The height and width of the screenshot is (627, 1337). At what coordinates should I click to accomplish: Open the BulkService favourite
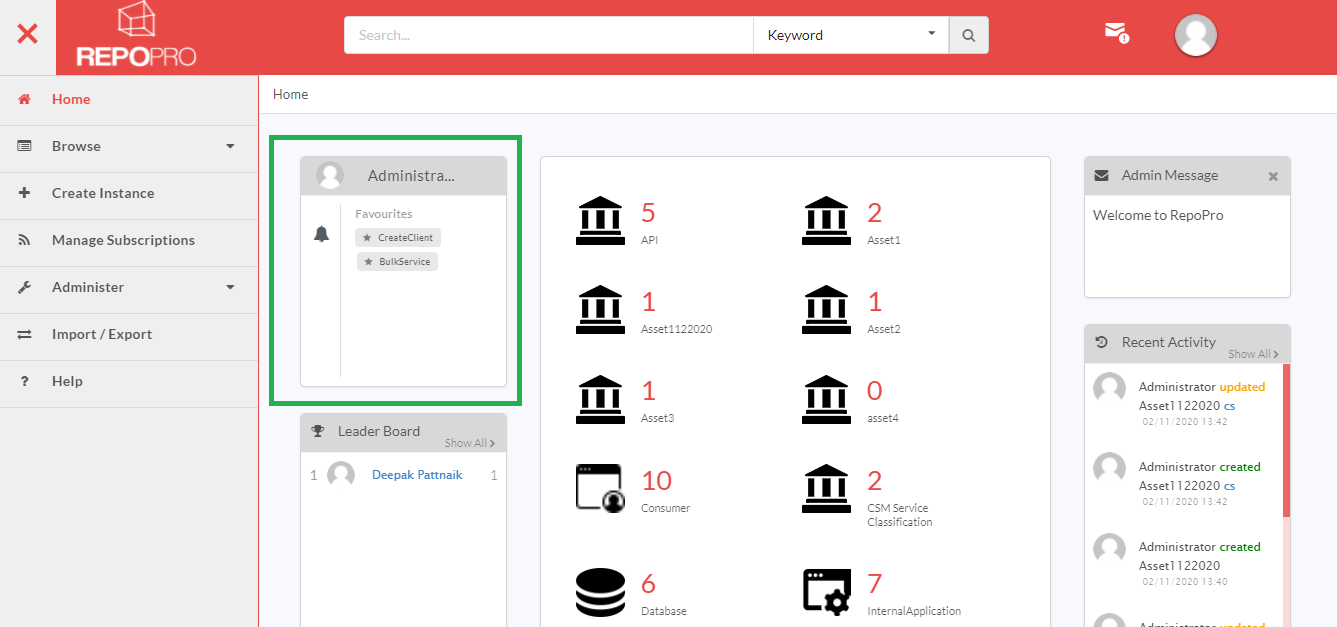(398, 262)
